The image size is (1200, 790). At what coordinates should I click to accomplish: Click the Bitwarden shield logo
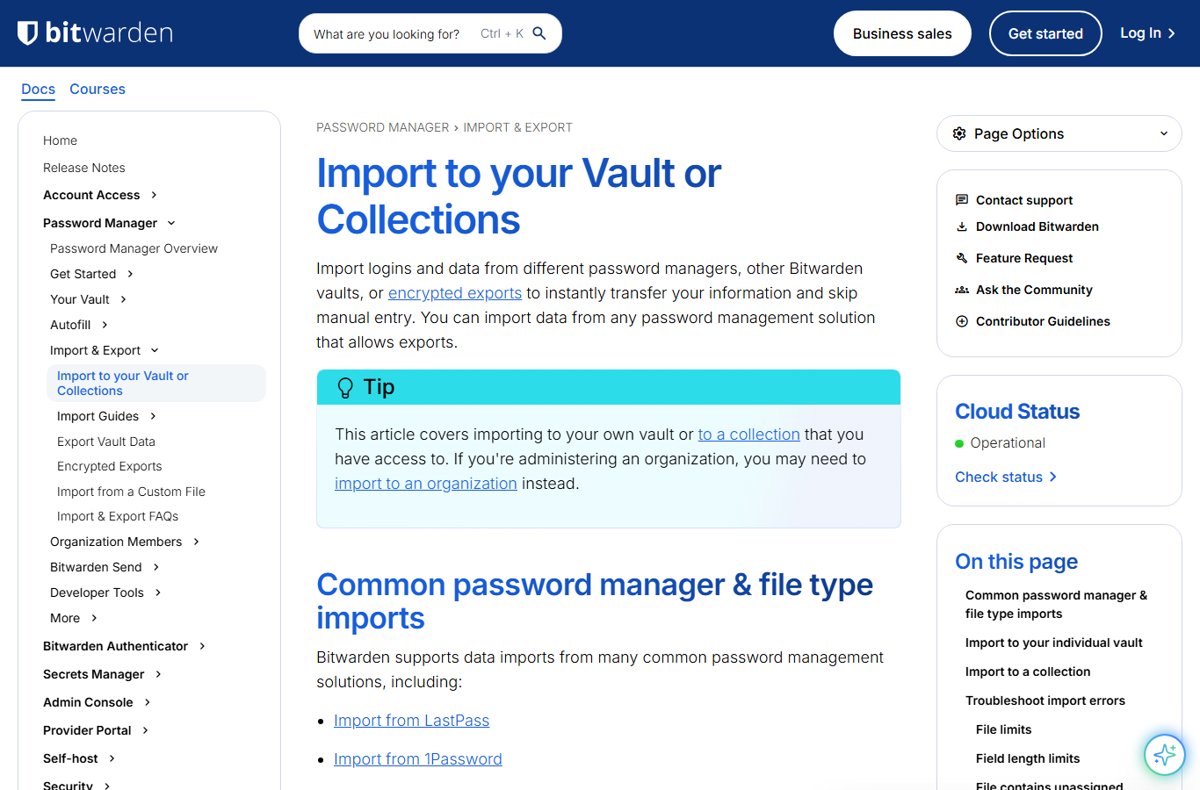click(28, 33)
